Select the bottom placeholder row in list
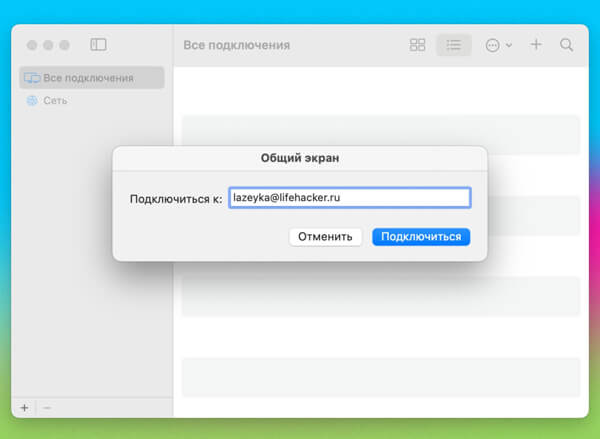Screen dimensions: 600x439 (380, 377)
